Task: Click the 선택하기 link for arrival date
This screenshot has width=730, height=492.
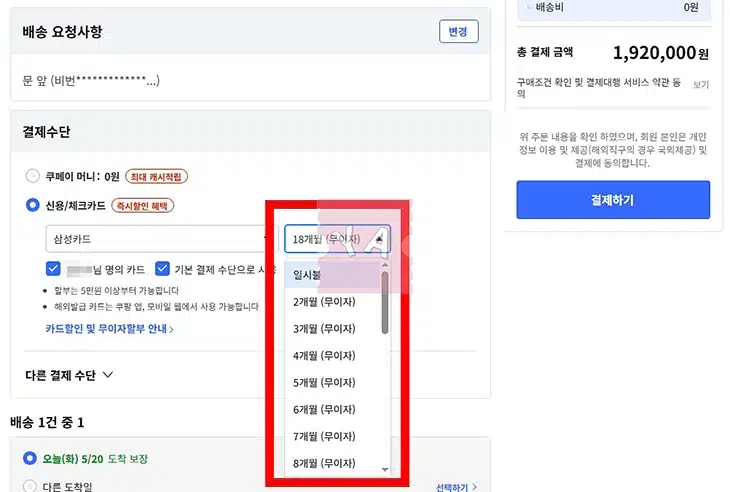Action: (456, 487)
